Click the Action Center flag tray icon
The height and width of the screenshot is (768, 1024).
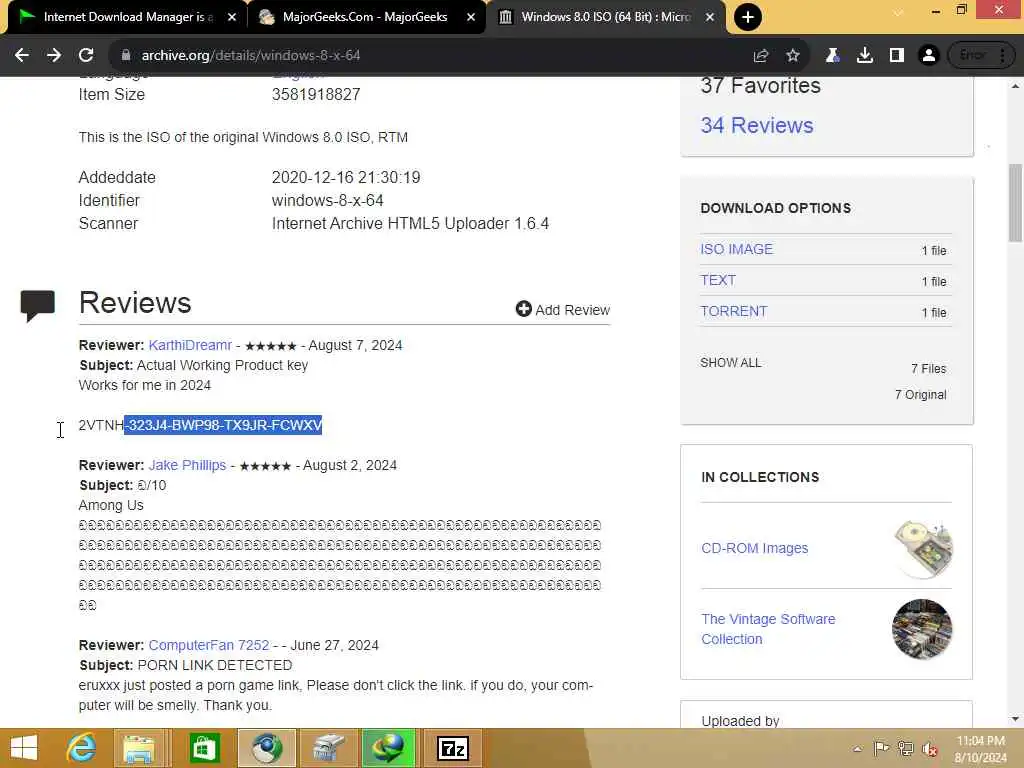pos(881,748)
